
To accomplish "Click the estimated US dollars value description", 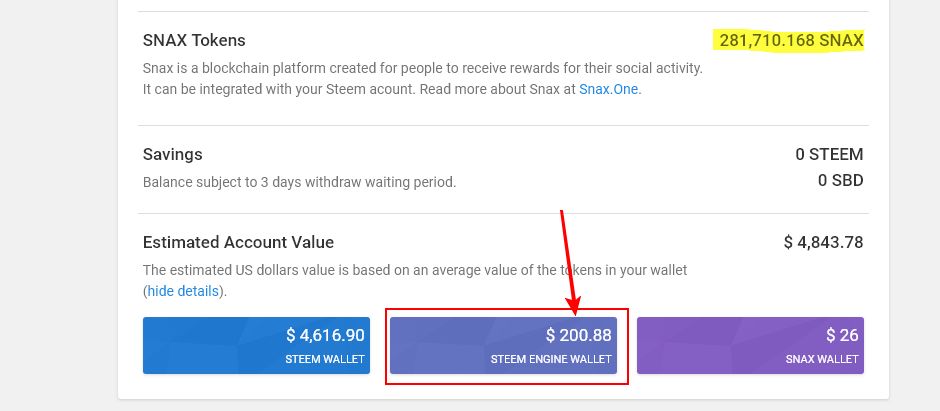I will tap(414, 270).
